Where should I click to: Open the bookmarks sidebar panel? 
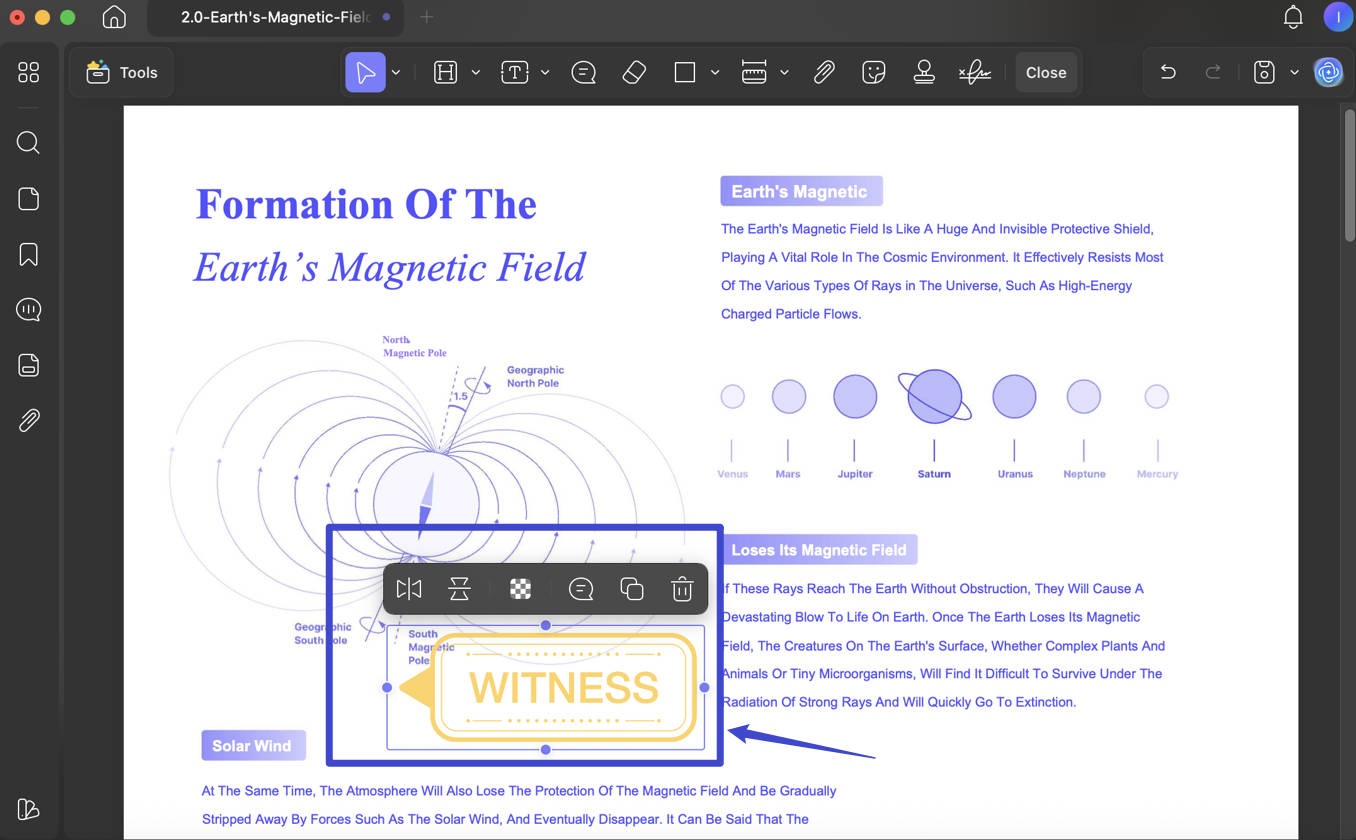coord(29,254)
